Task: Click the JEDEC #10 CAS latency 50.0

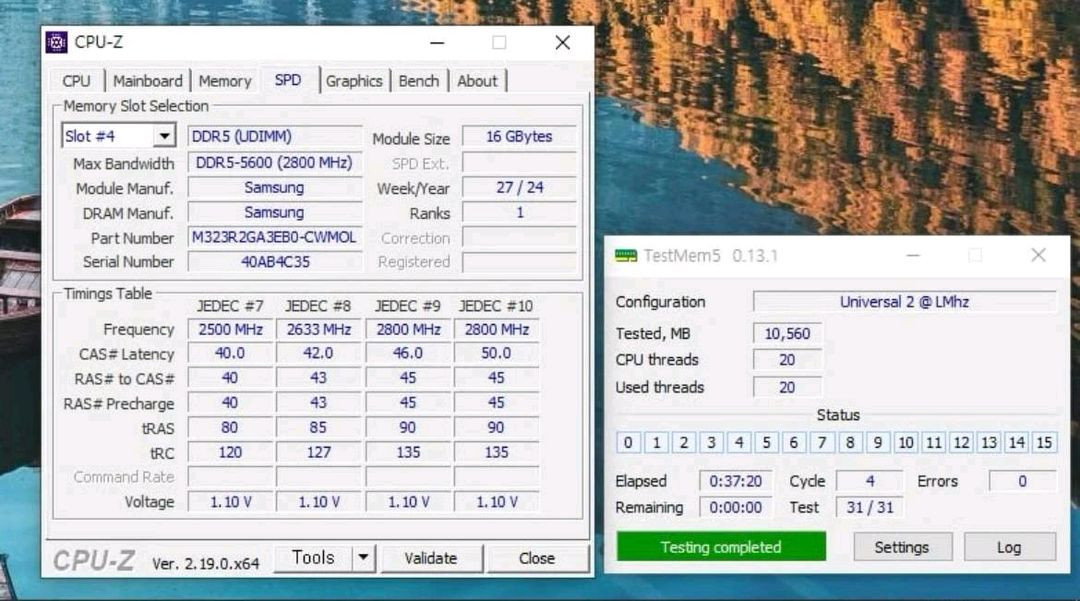Action: (x=496, y=353)
